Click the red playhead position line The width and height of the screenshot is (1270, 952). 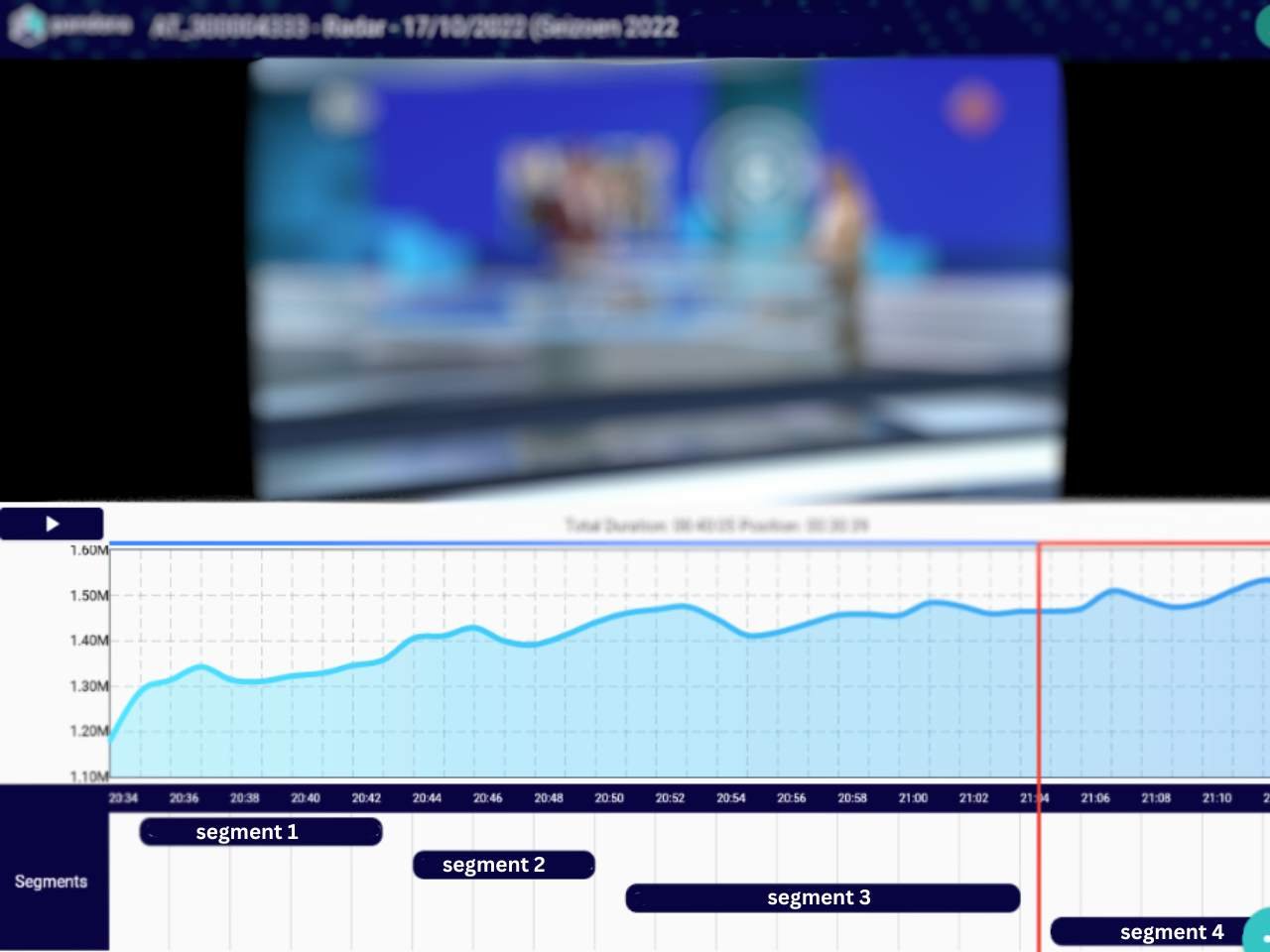(1039, 746)
